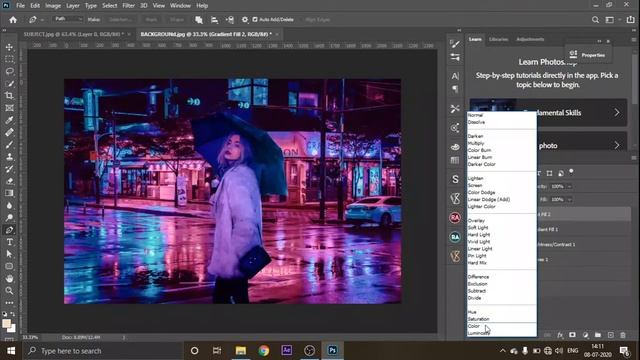Viewport: 640px width, 360px height.
Task: Select the Zoom tool
Action: point(9,291)
